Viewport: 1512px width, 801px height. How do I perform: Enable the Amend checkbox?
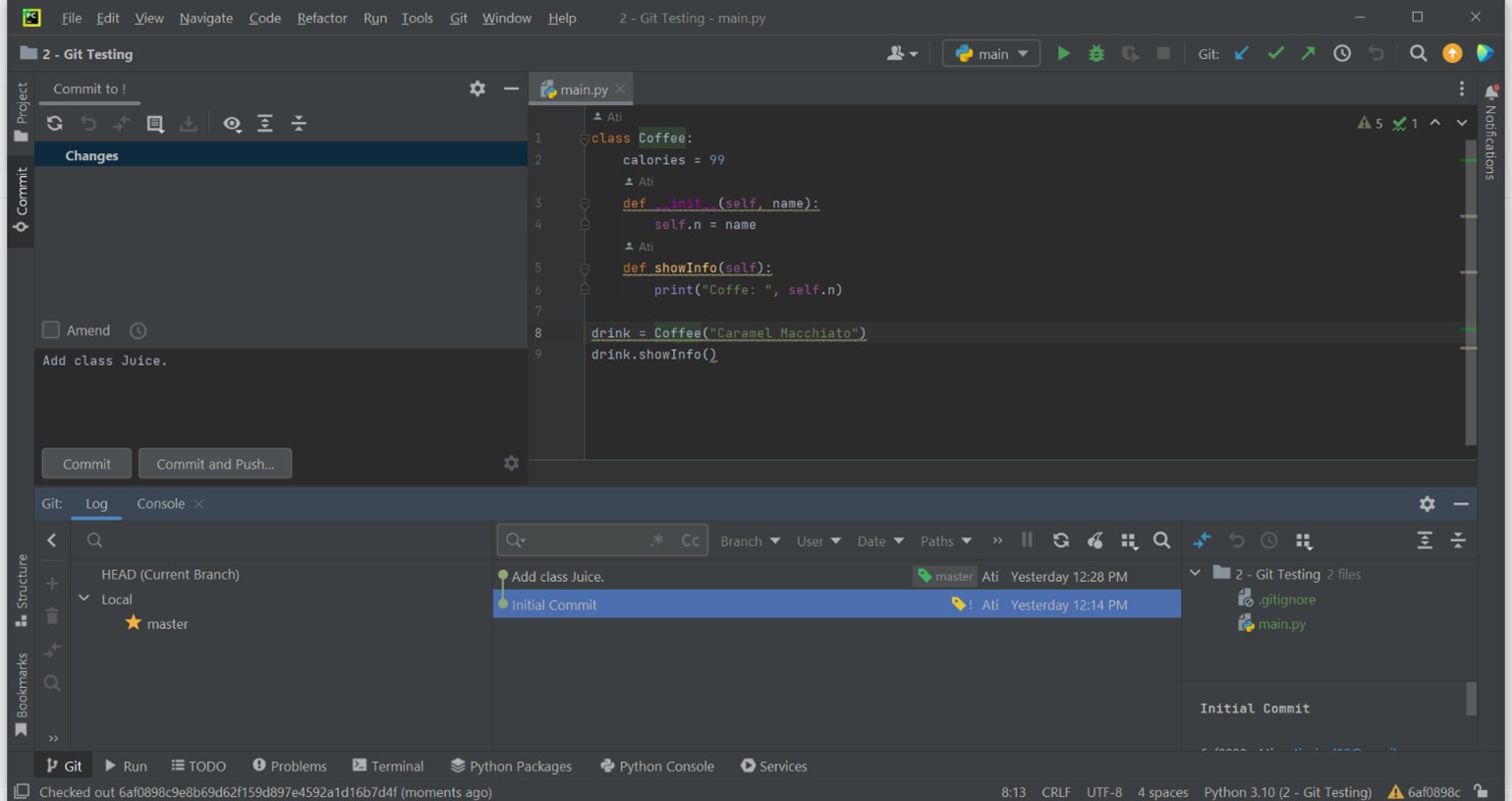point(51,331)
